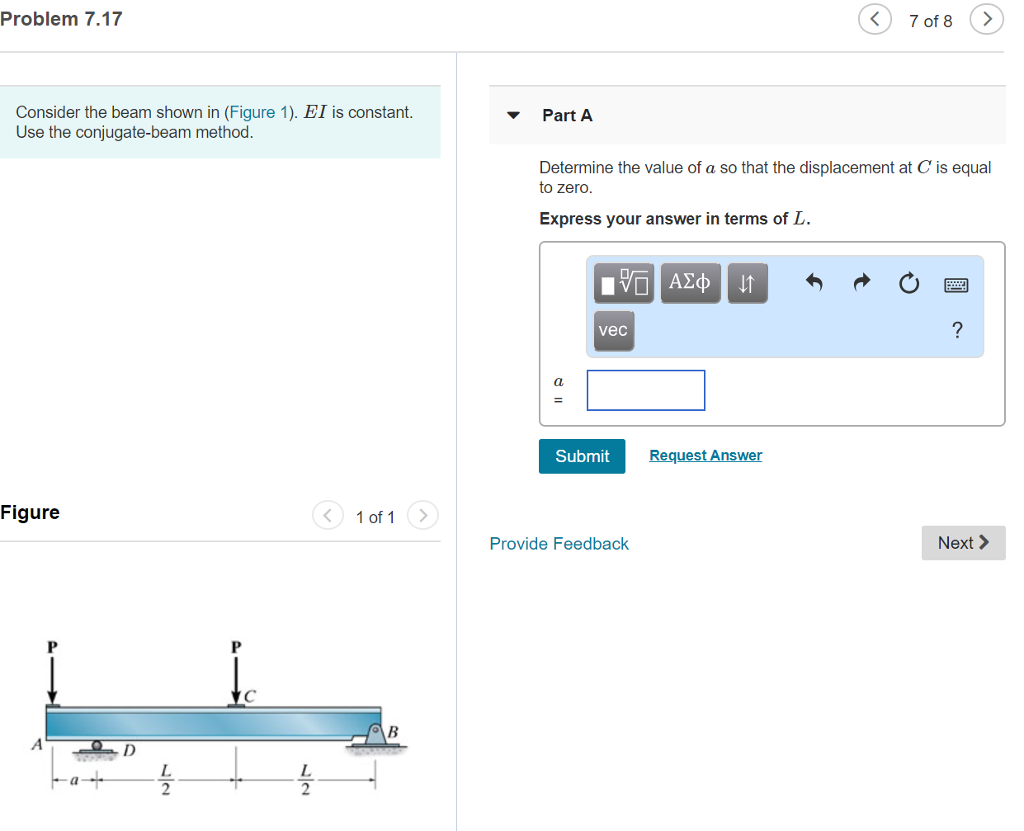Image resolution: width=1024 pixels, height=831 pixels.
Task: Open the Request Answer link
Action: [705, 455]
